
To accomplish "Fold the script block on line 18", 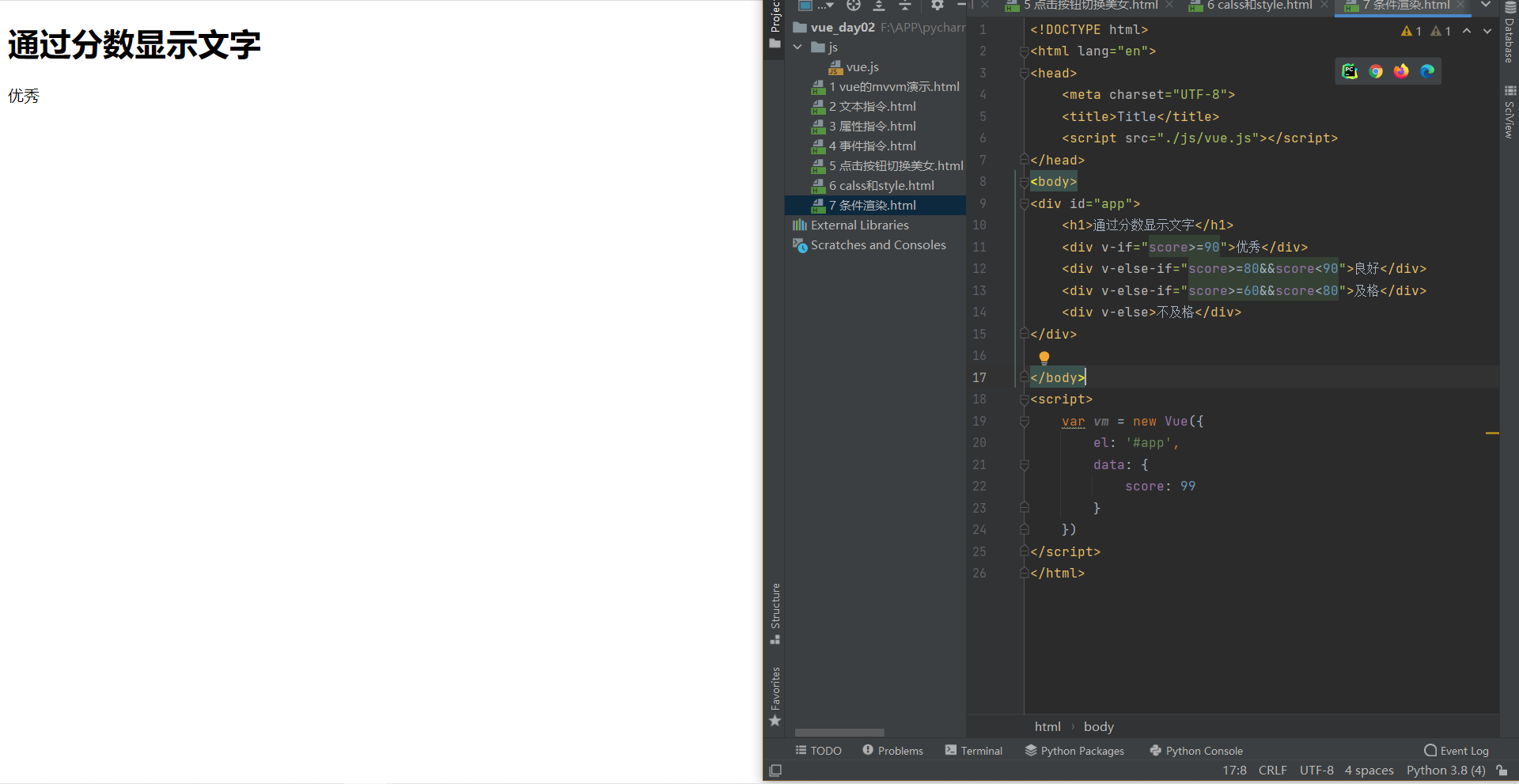I will (1024, 400).
